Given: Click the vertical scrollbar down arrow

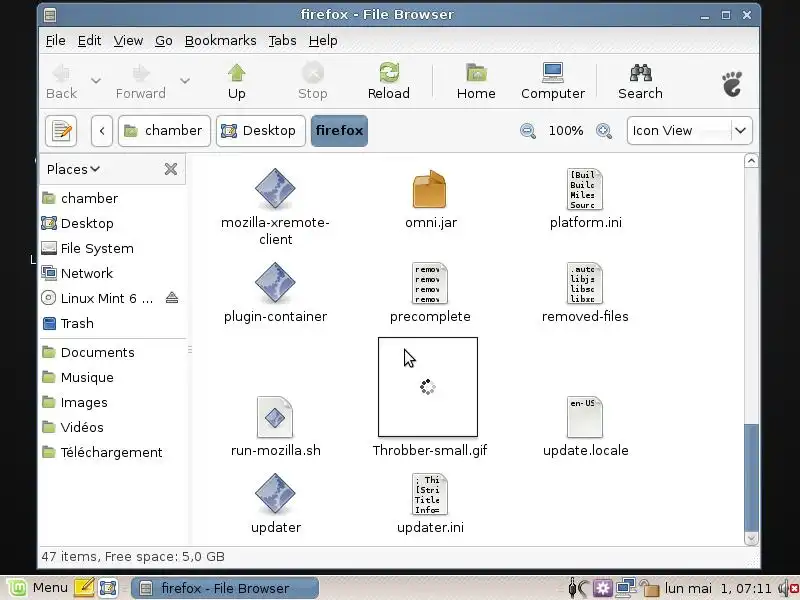Looking at the screenshot, I should point(751,538).
